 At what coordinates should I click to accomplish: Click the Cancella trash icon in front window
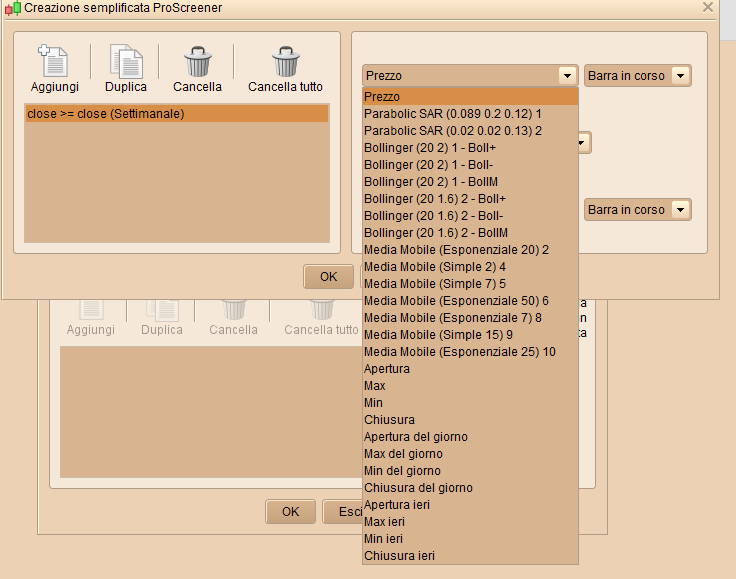click(x=198, y=61)
